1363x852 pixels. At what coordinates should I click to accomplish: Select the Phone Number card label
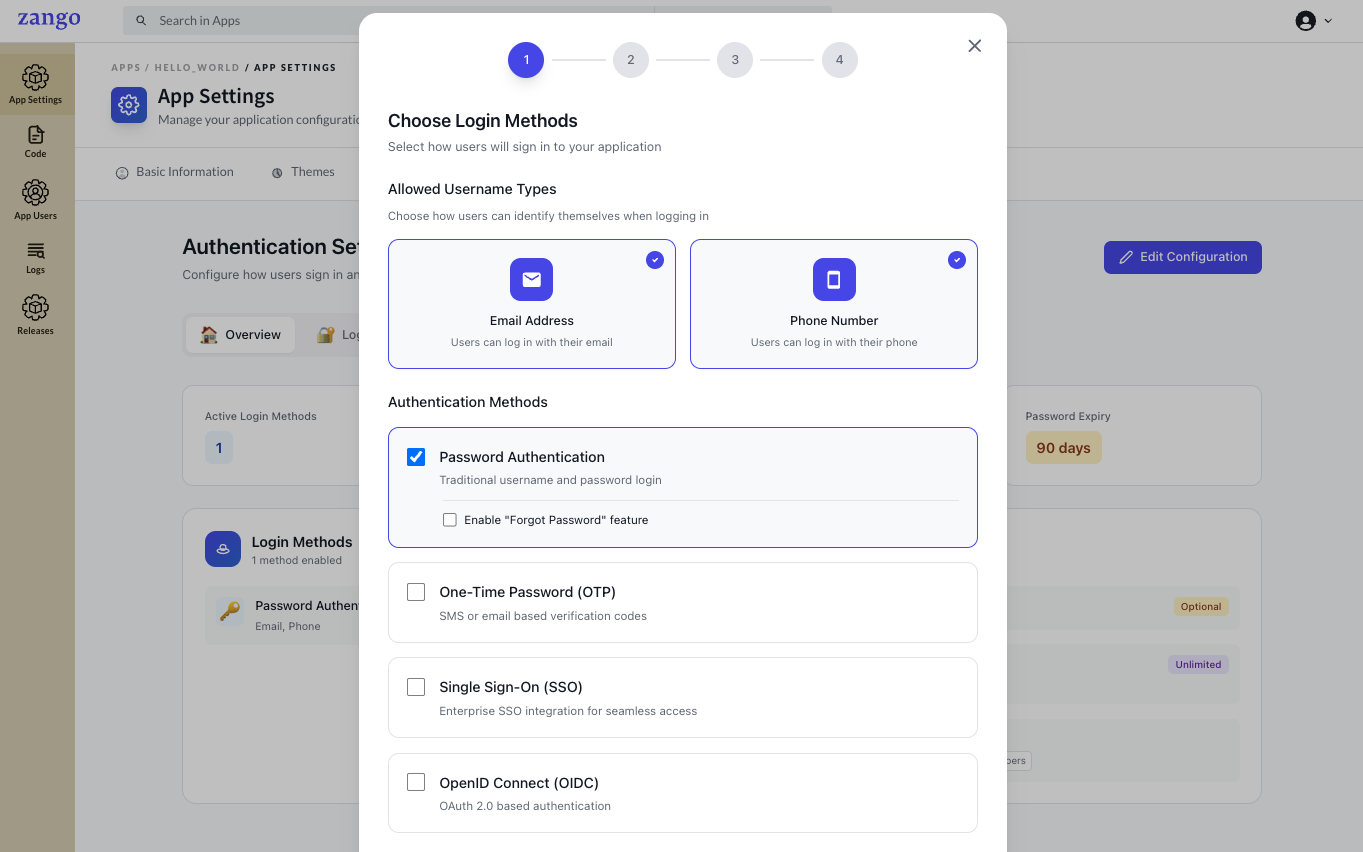click(x=834, y=321)
